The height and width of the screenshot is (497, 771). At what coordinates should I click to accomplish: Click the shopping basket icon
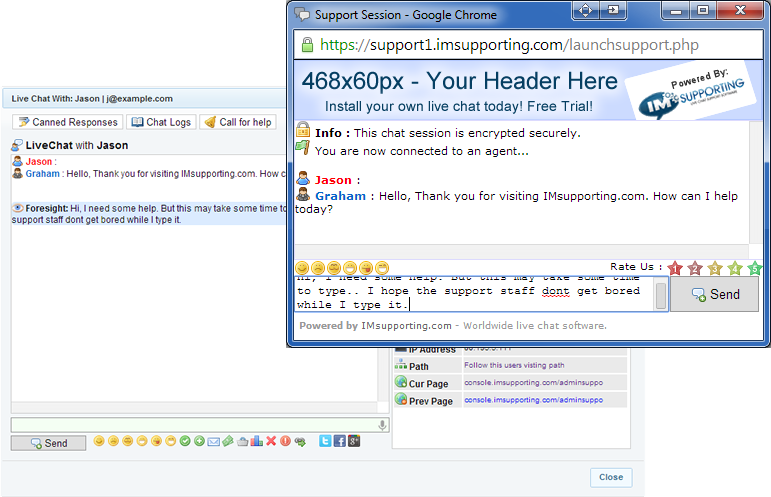[242, 441]
